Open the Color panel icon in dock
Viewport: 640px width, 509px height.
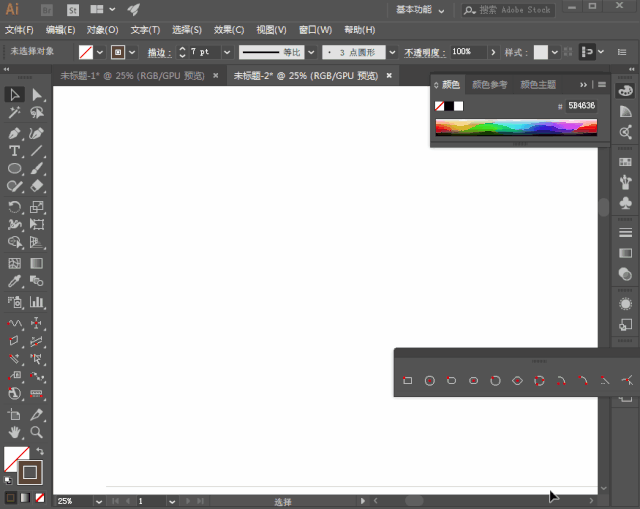[625, 91]
